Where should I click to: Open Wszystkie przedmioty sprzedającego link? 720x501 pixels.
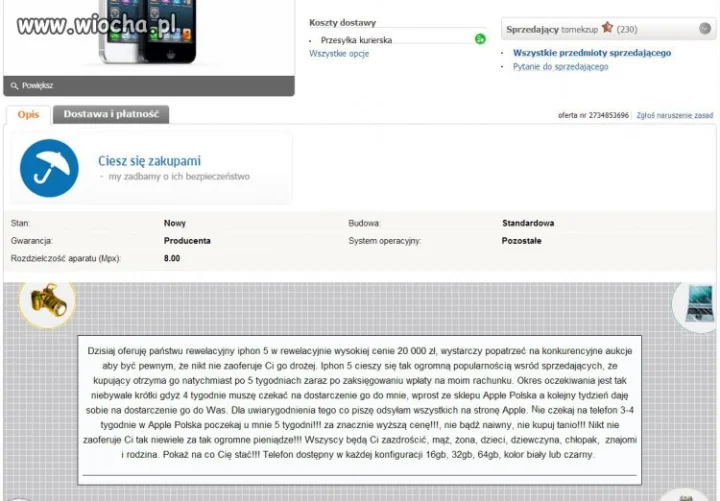592,53
